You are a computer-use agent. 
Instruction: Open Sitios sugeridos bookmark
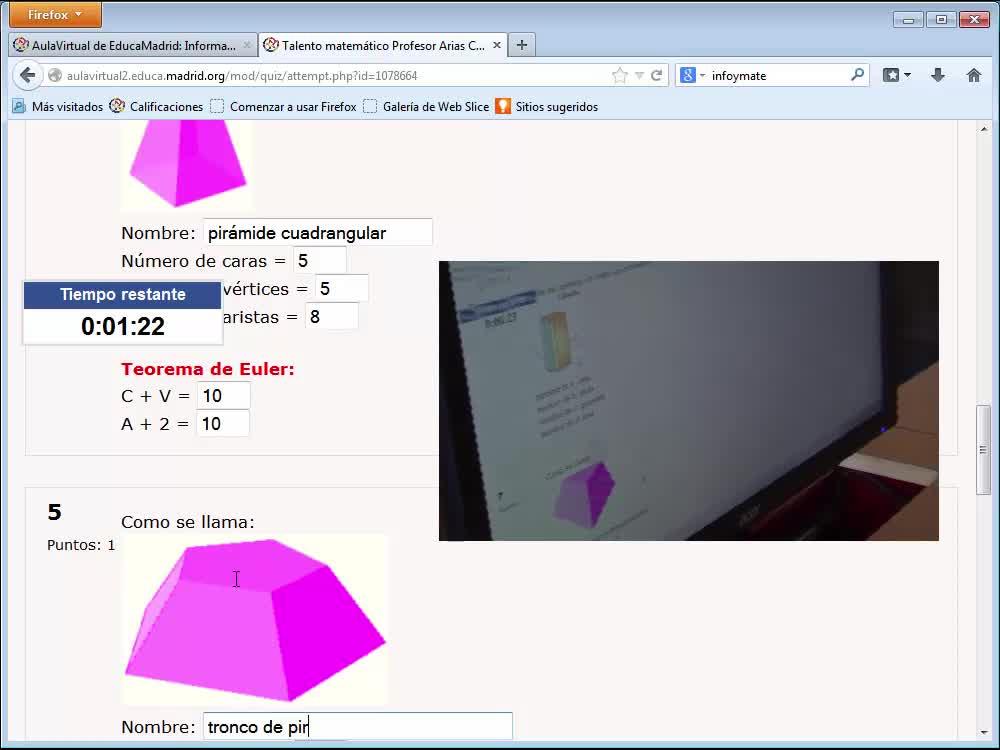tap(547, 107)
